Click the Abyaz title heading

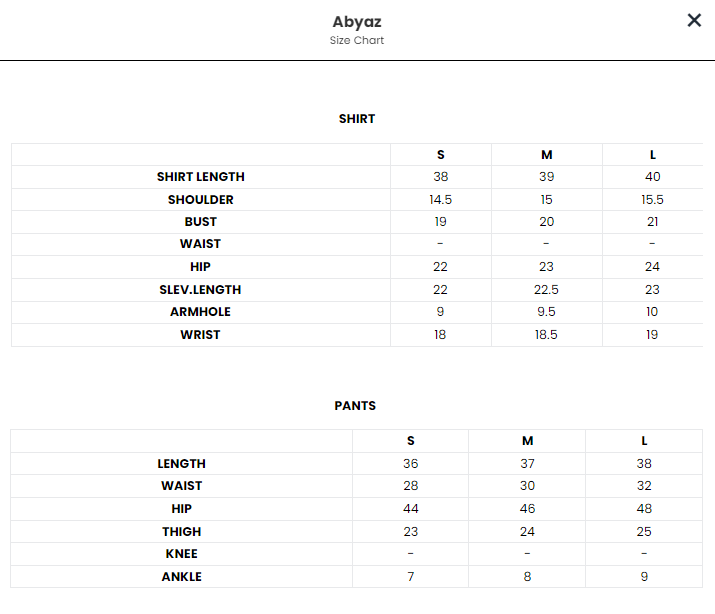pos(357,21)
